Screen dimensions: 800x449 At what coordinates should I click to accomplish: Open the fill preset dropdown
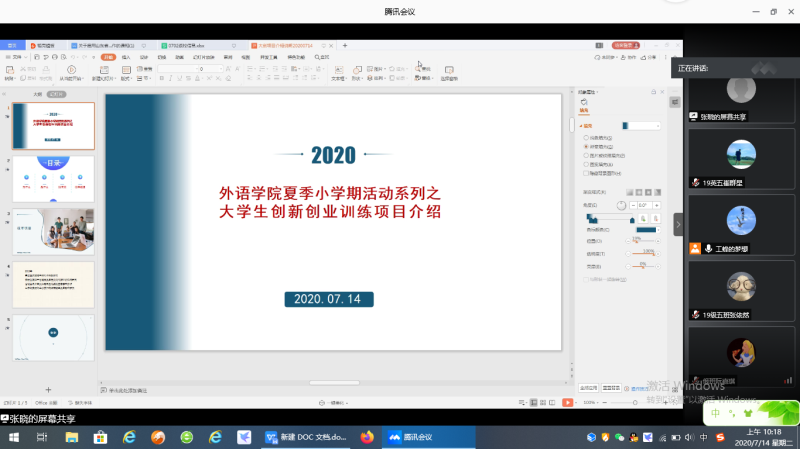pyautogui.click(x=640, y=126)
